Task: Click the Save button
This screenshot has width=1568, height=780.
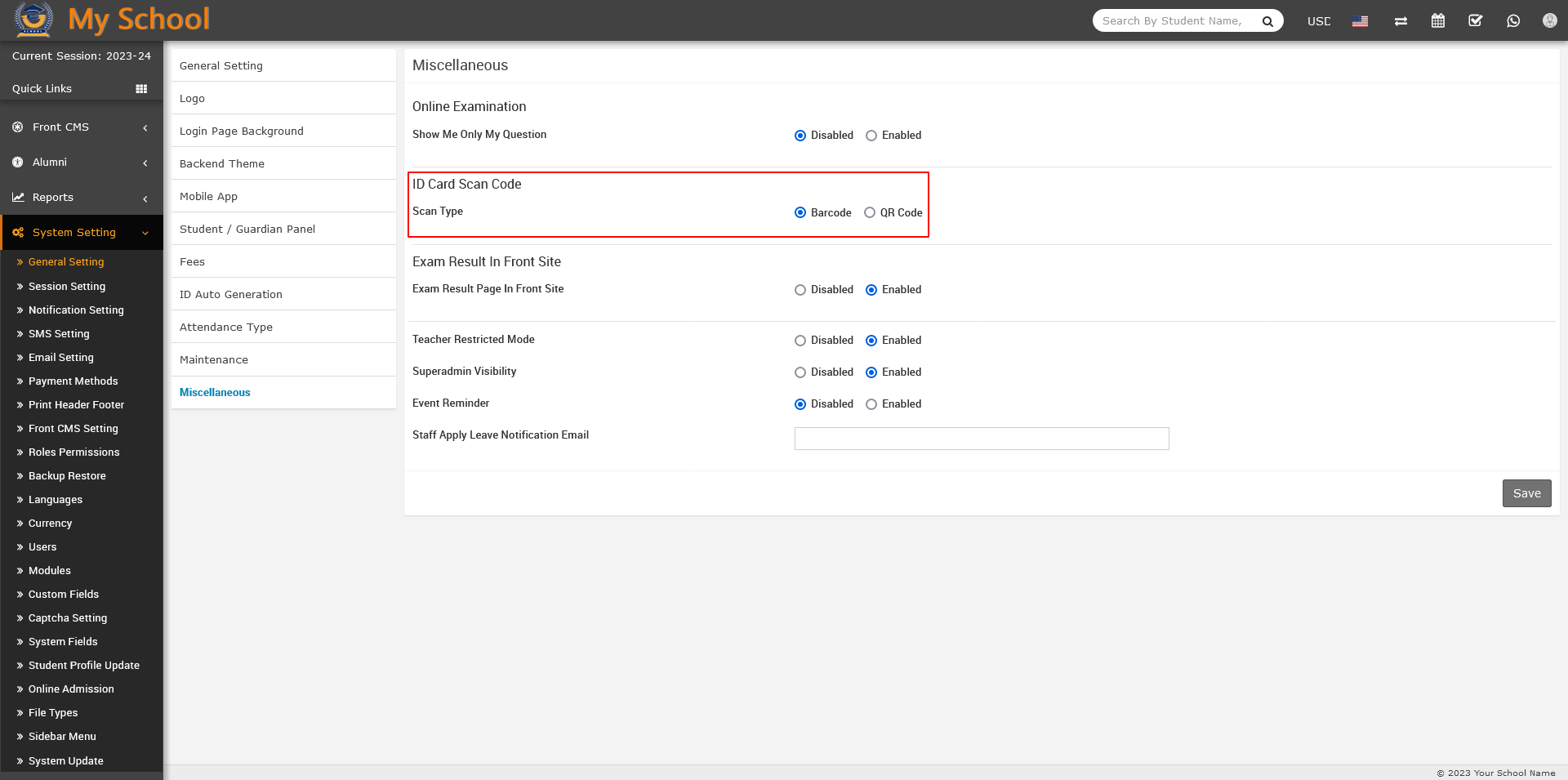Action: pos(1526,493)
